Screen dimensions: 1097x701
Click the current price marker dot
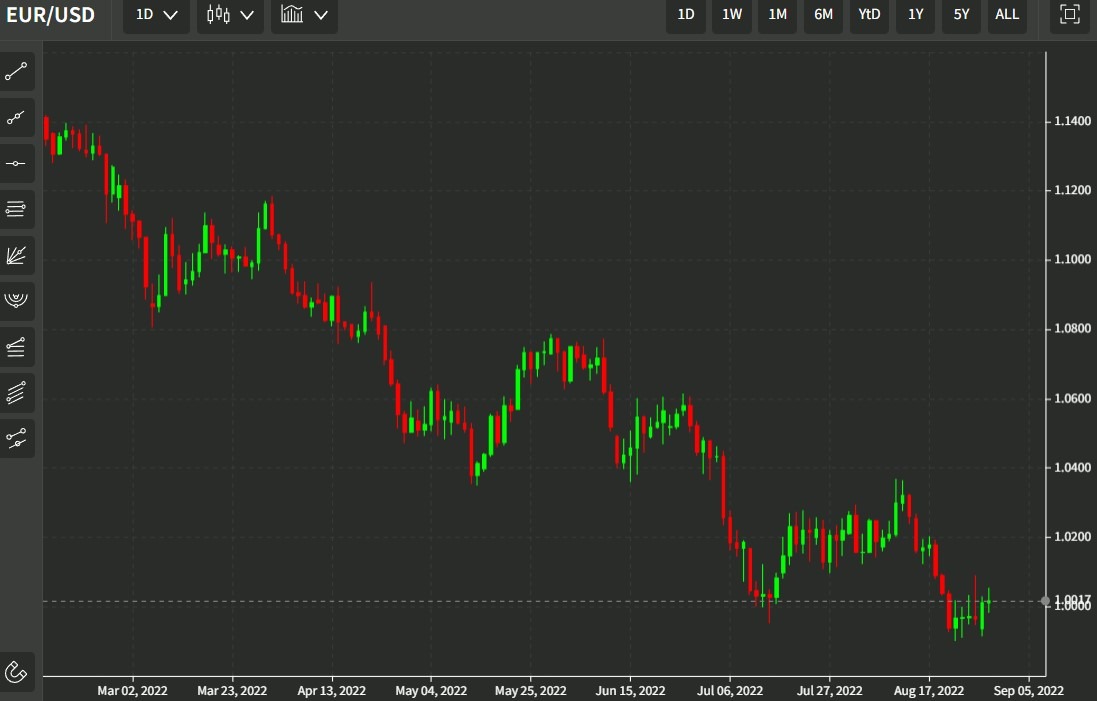(x=1045, y=601)
